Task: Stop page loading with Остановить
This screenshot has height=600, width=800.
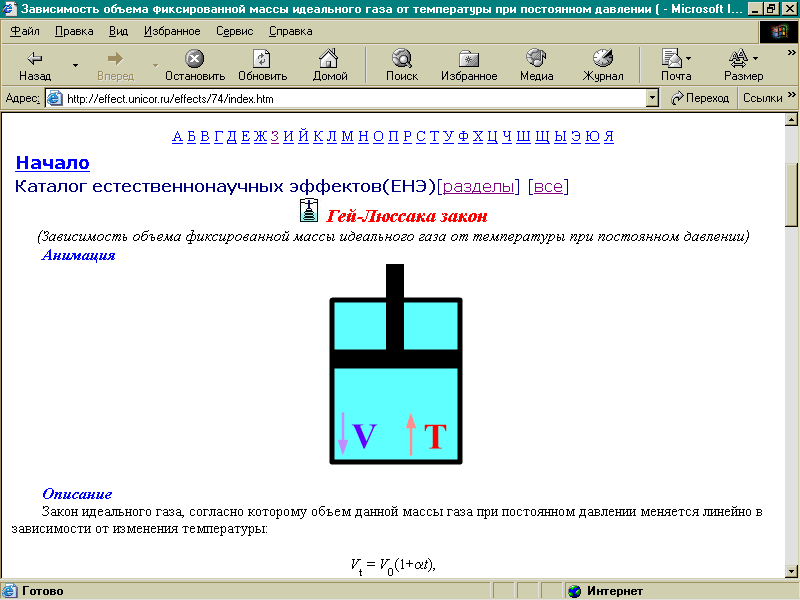Action: 195,65
